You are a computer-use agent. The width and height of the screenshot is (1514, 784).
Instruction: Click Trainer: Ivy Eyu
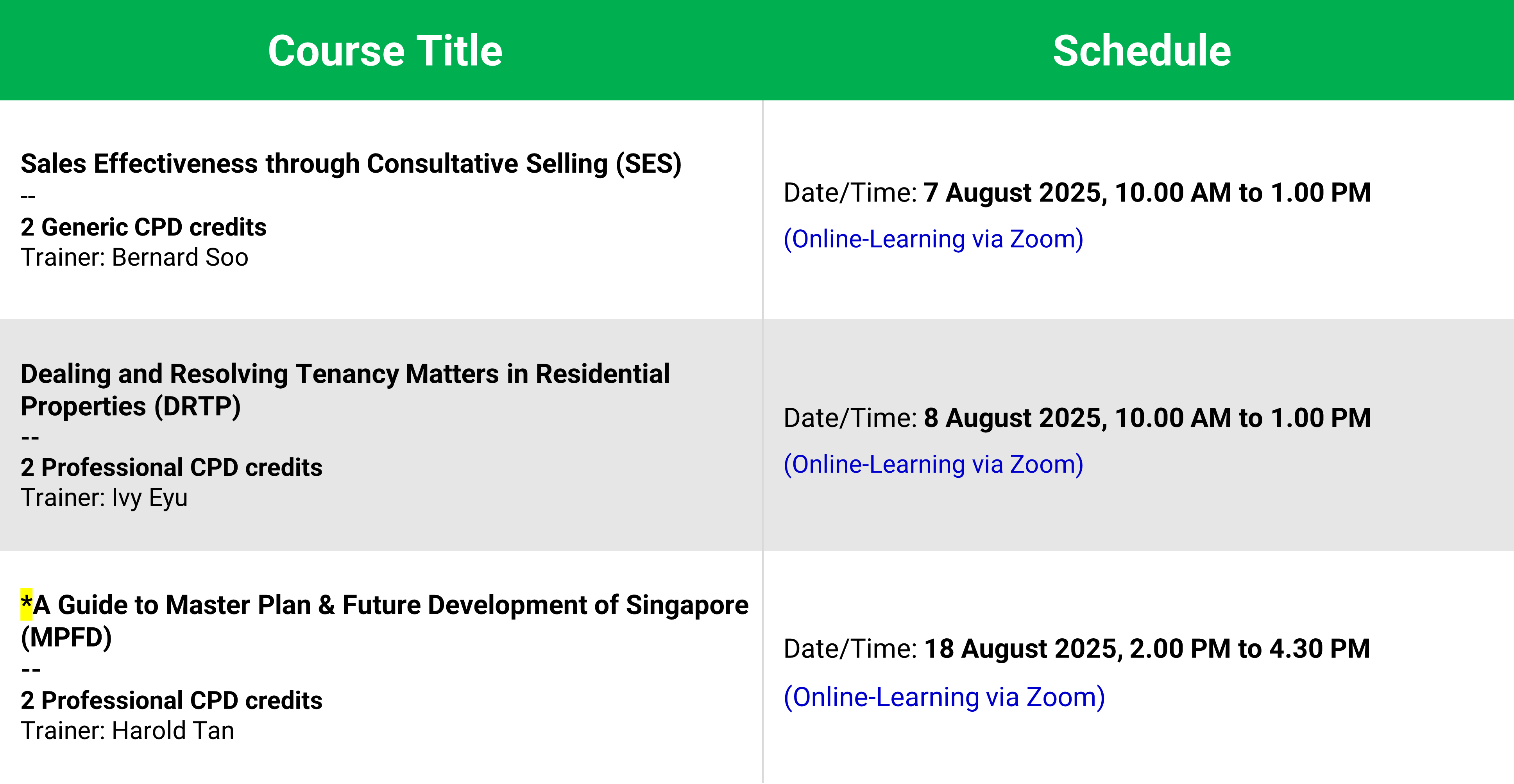coord(104,498)
